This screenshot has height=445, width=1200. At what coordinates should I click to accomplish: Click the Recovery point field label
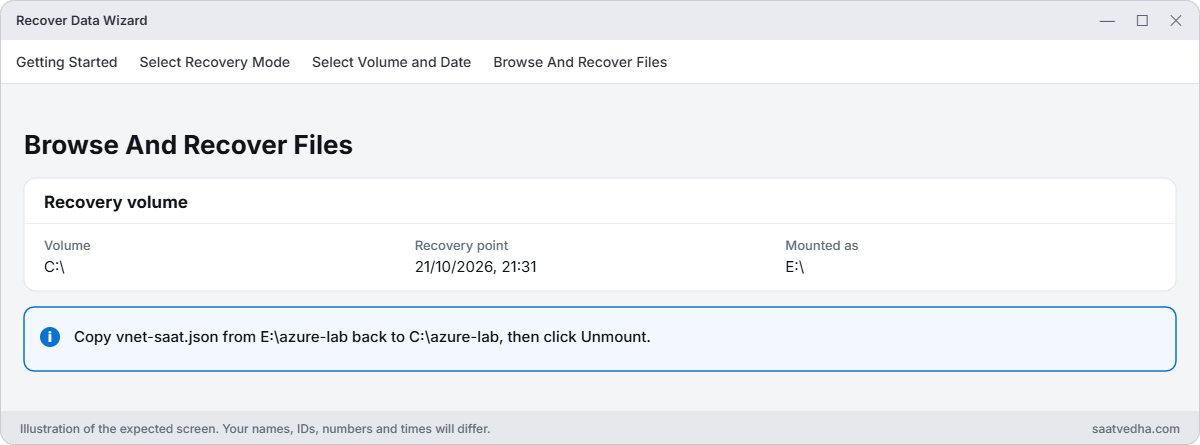pyautogui.click(x=461, y=245)
